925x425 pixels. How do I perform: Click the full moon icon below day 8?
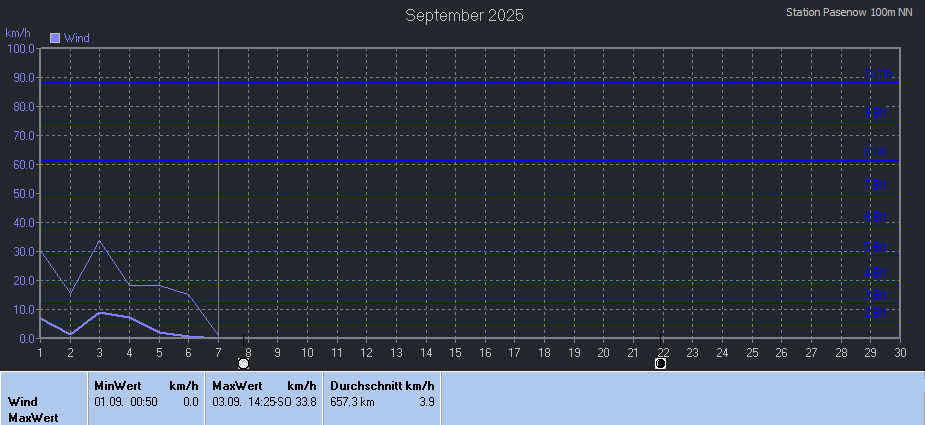pos(243,364)
